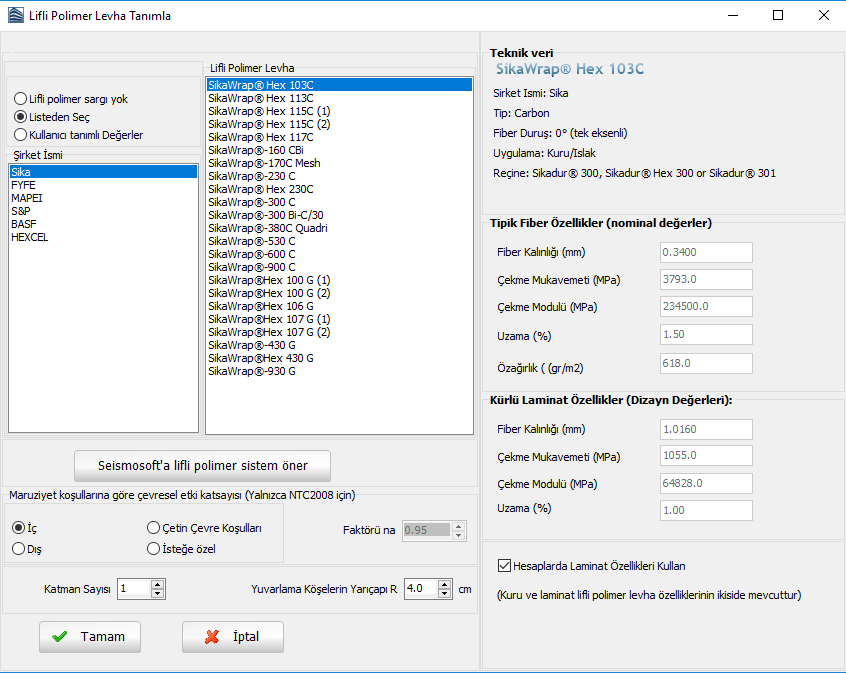Screen dimensions: 846x673
Task: Select SikaWrap-930 G list entry
Action: (251, 371)
